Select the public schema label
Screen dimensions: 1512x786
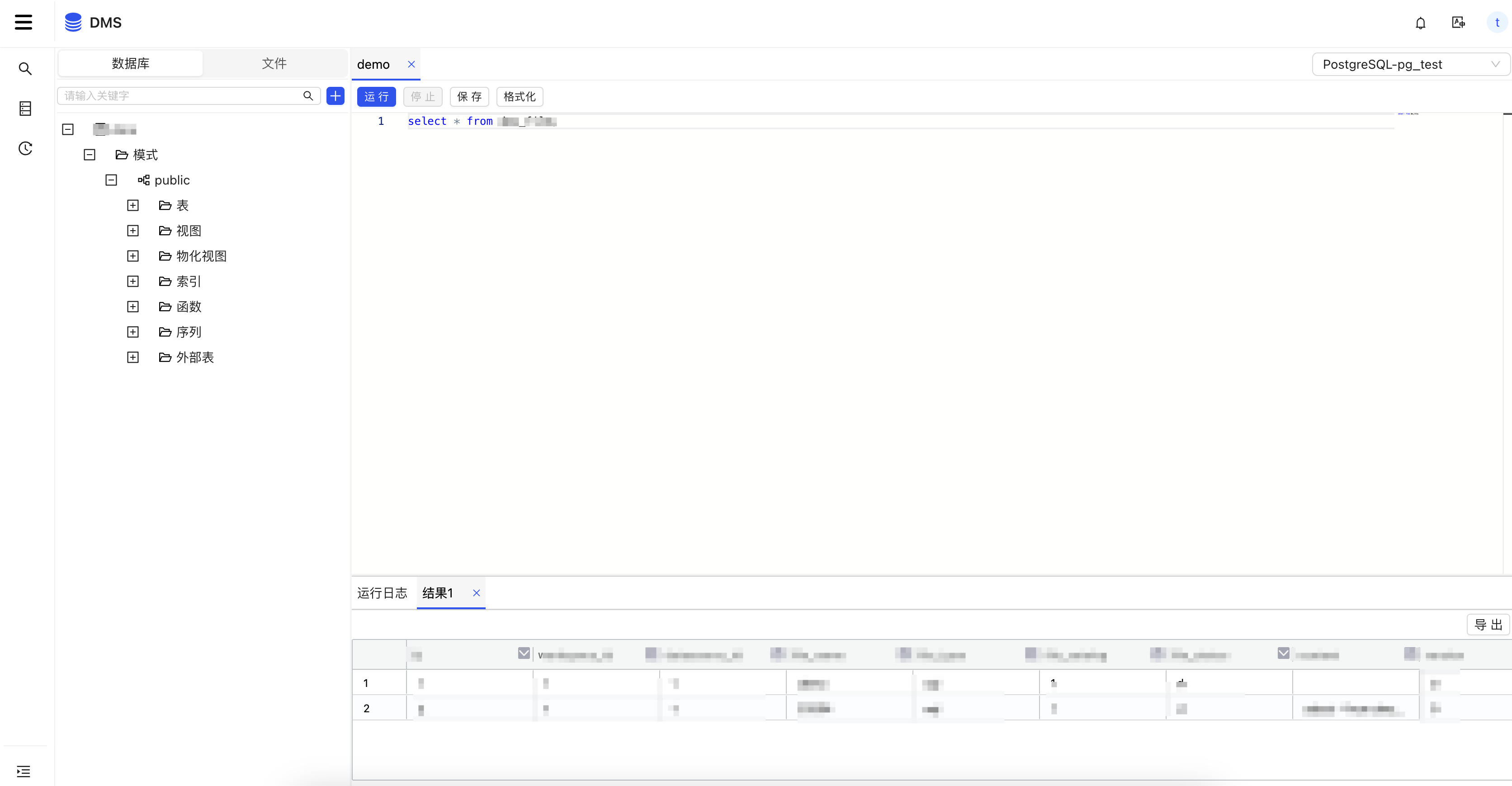tap(172, 180)
